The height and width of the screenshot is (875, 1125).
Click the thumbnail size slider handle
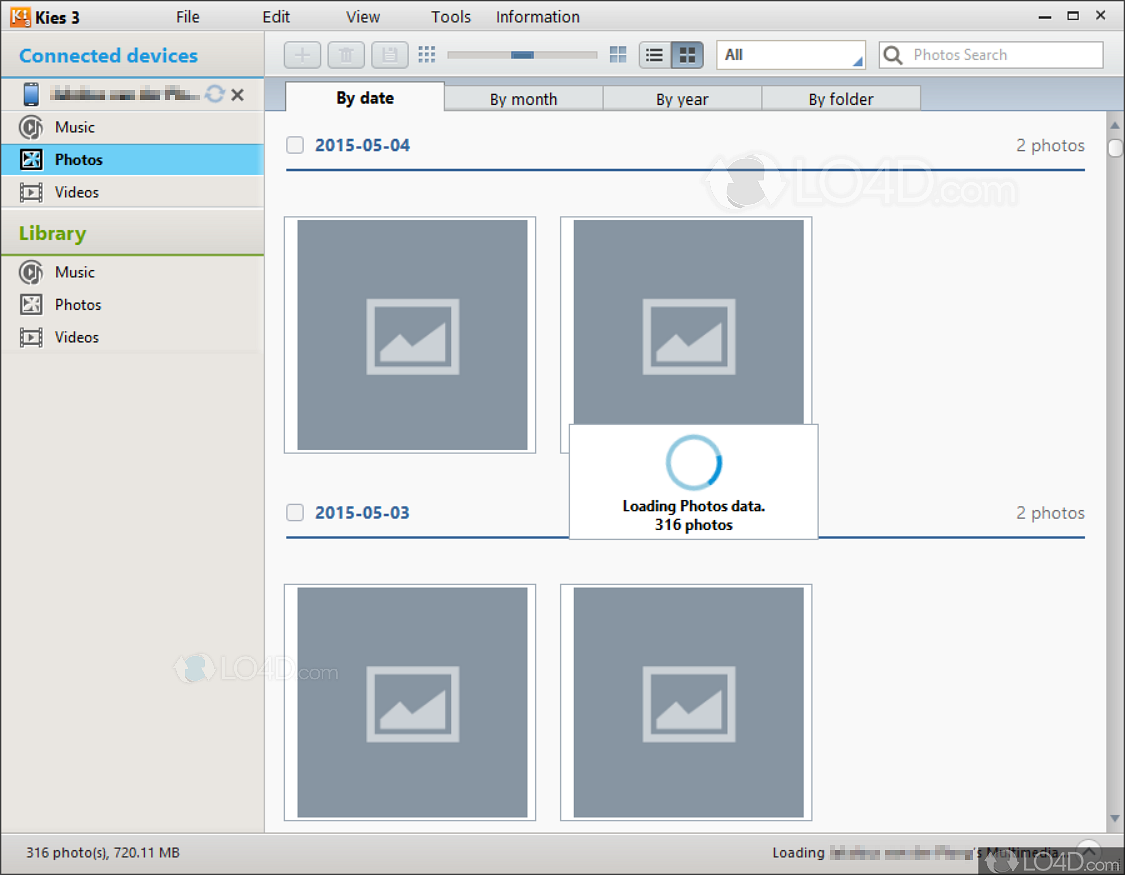tap(522, 55)
